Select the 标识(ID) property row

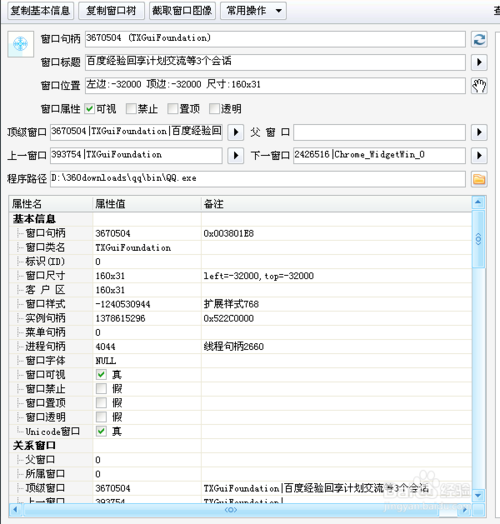tap(240, 261)
